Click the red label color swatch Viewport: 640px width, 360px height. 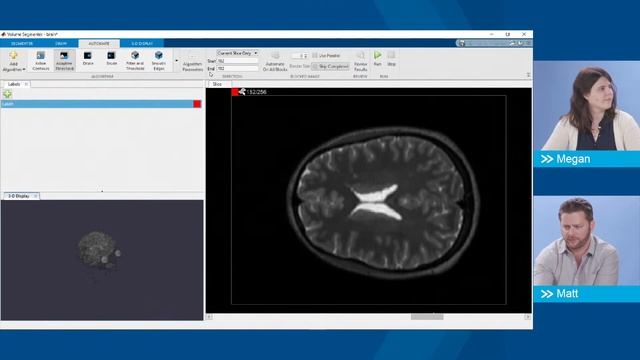click(197, 104)
